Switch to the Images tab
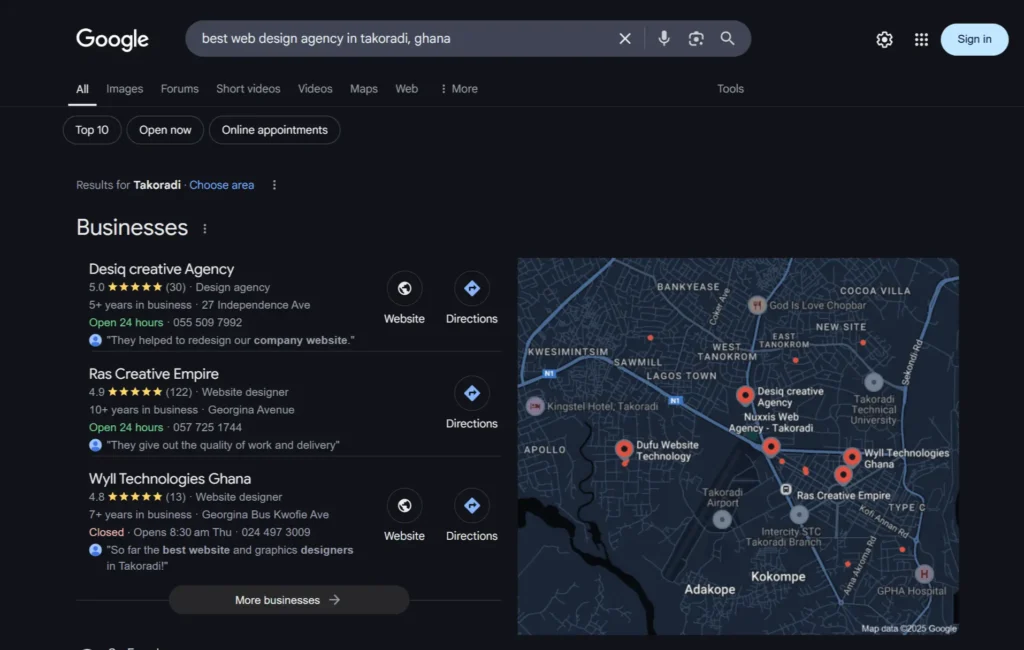1024x650 pixels. tap(125, 89)
